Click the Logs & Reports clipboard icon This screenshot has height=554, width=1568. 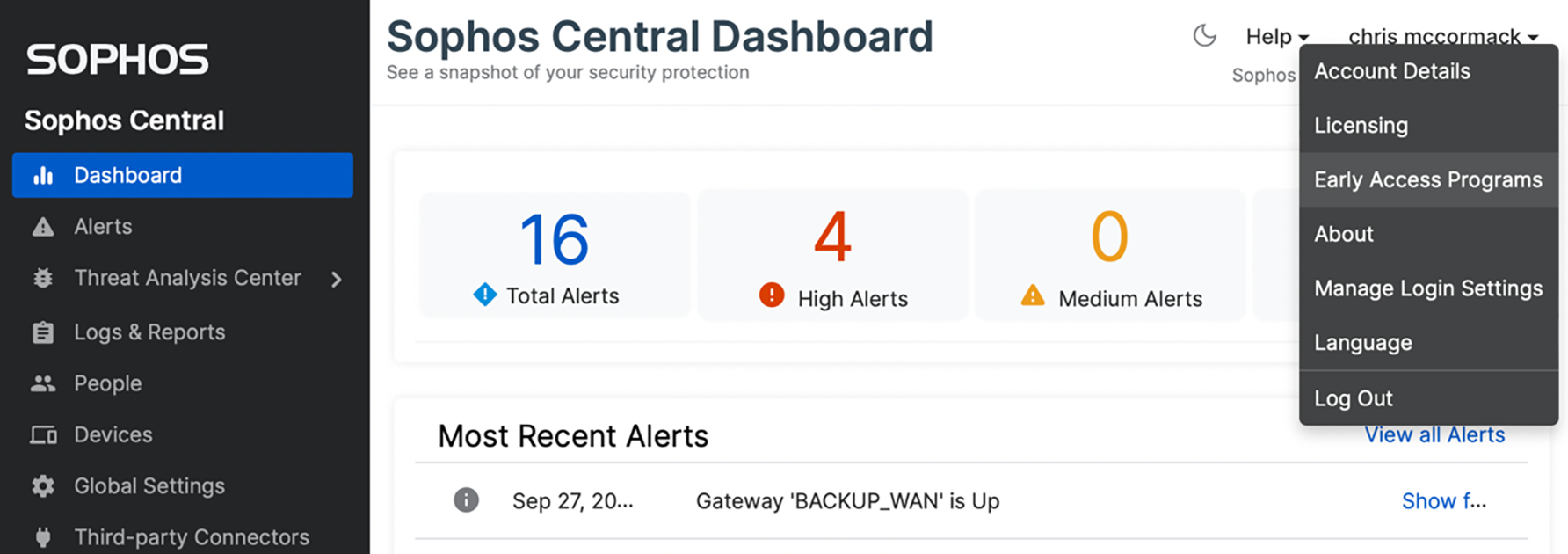(43, 332)
